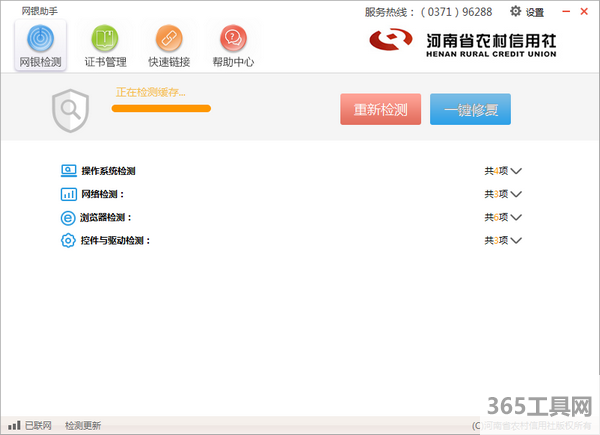
Task: Switch to the 证书管理 tab
Action: point(105,40)
